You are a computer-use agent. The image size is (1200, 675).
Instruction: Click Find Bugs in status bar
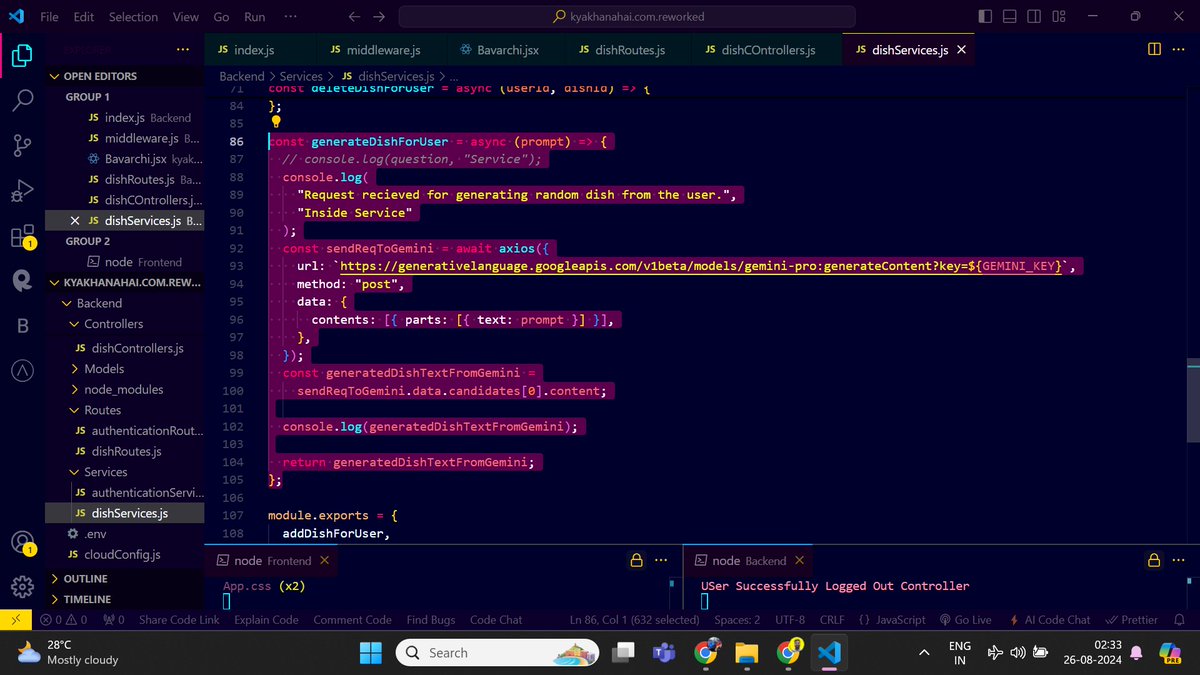431,620
